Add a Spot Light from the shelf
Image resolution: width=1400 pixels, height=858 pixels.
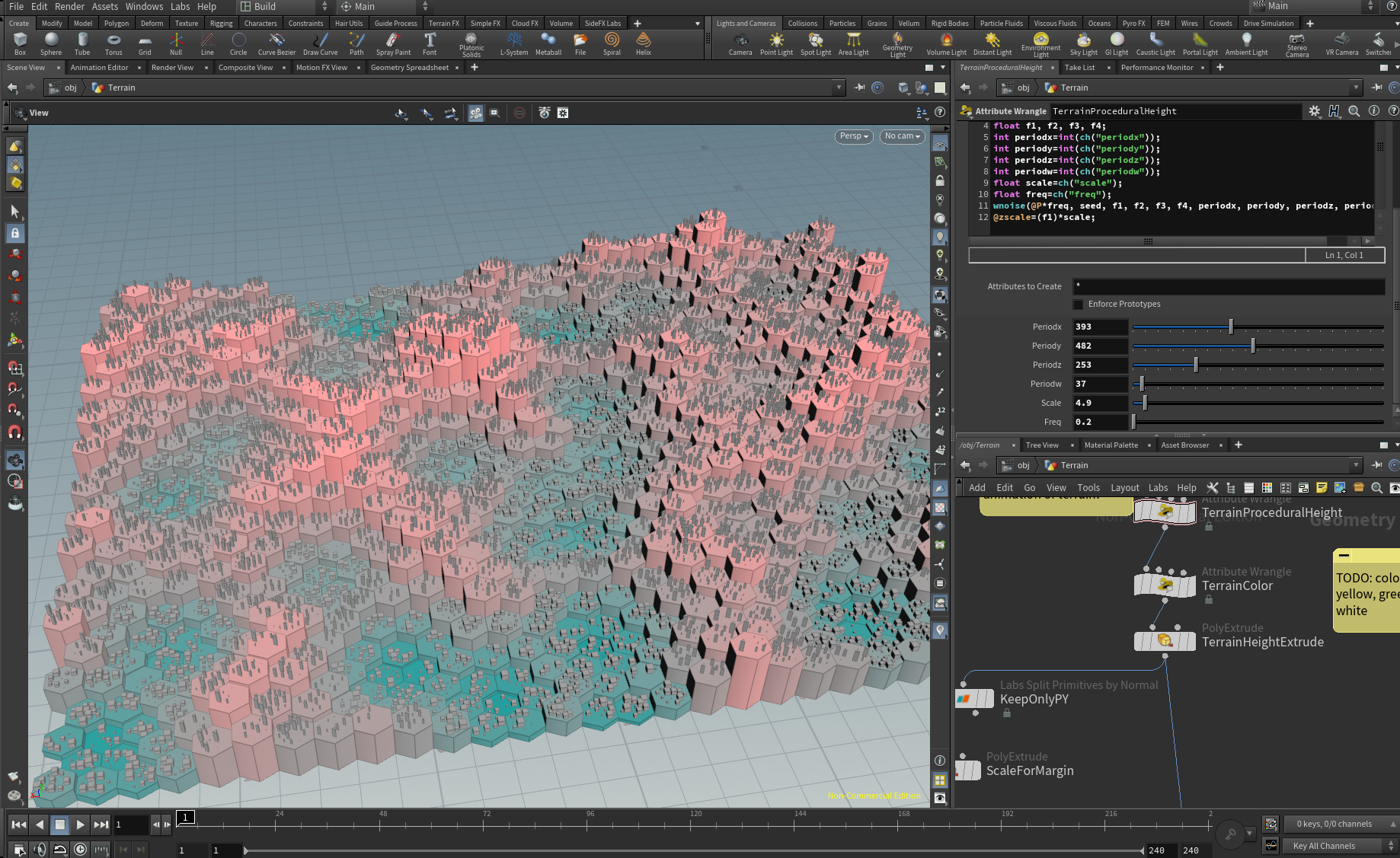(815, 43)
